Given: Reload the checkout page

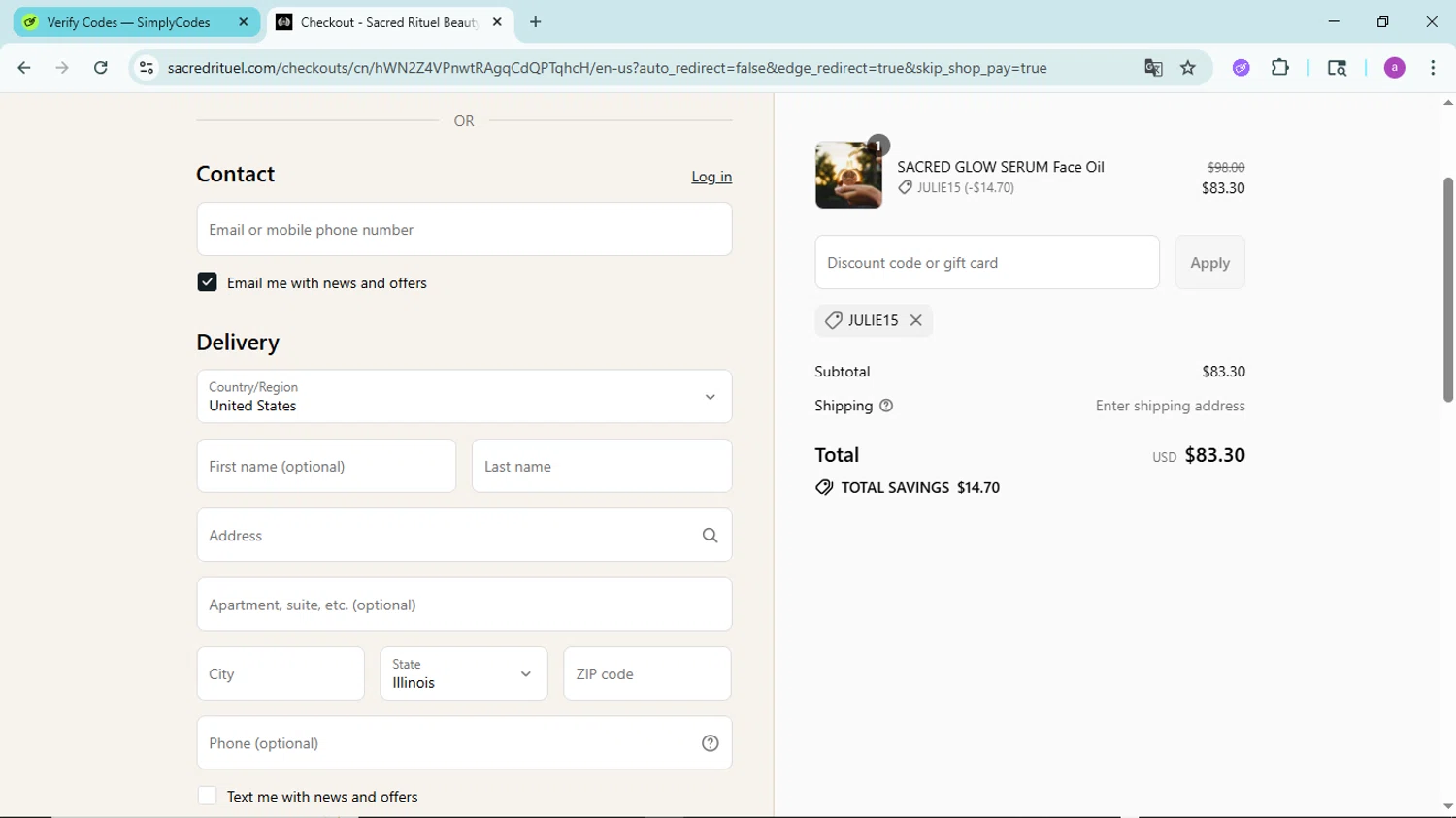Looking at the screenshot, I should pos(101,68).
